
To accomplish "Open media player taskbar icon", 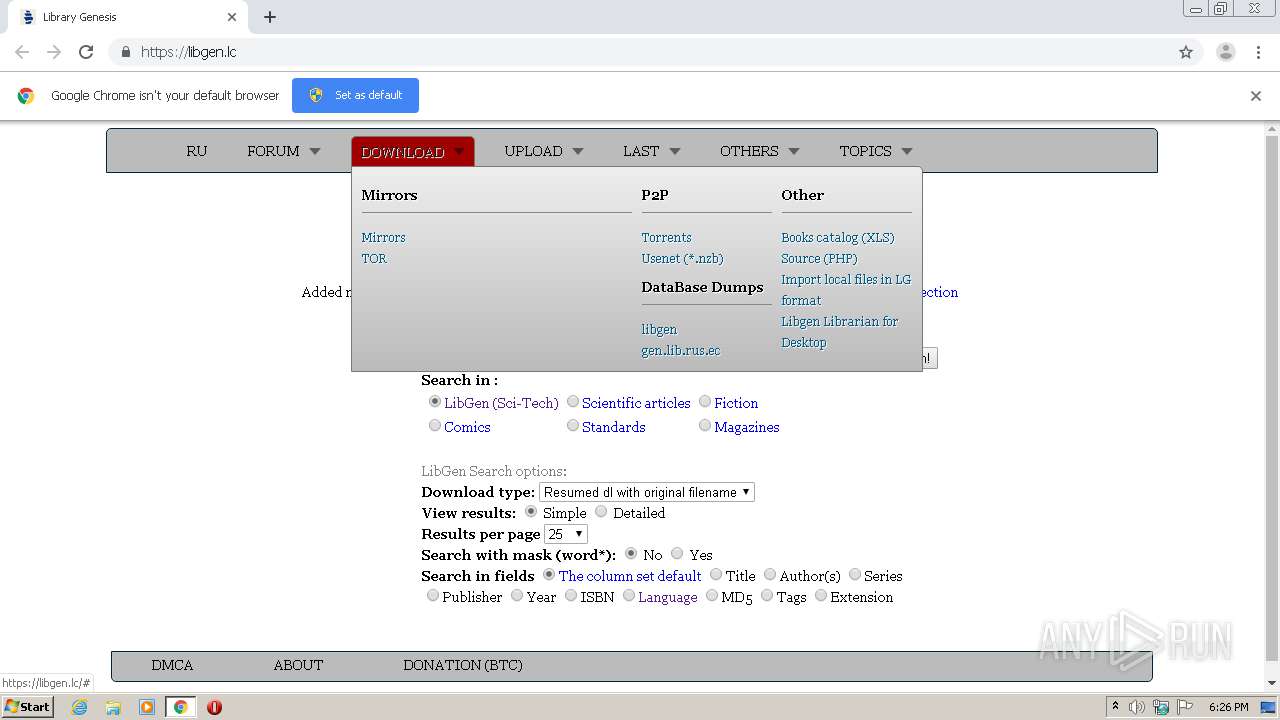I will [x=147, y=707].
